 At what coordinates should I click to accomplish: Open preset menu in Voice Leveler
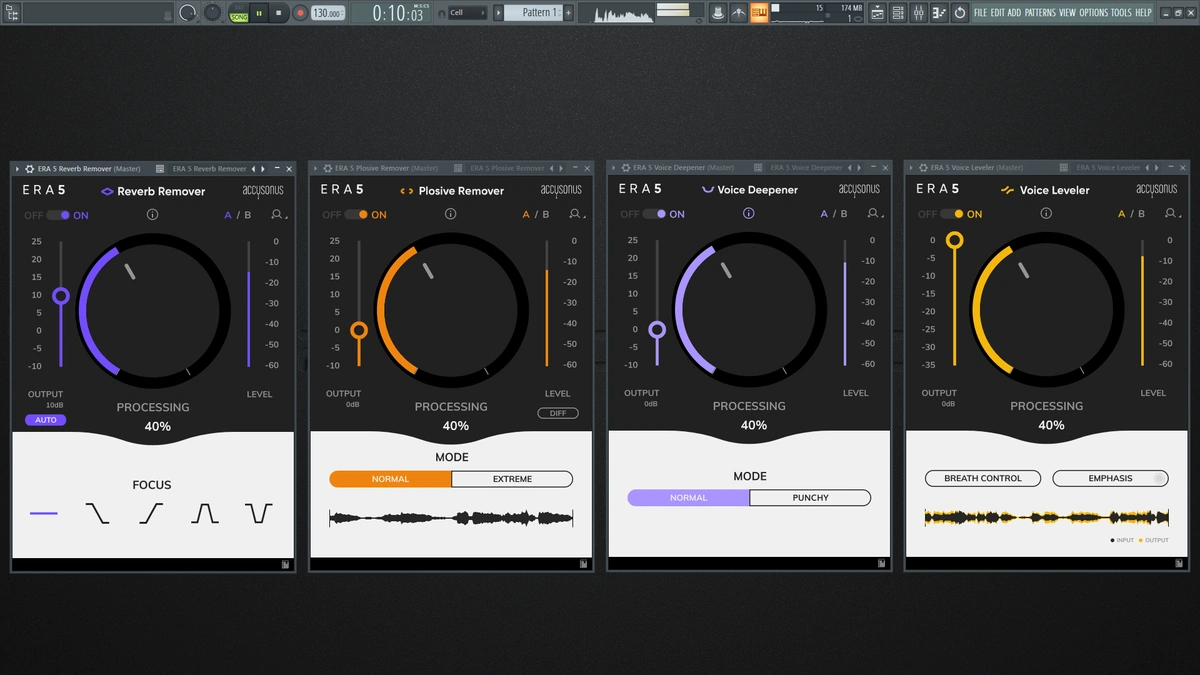(x=1171, y=214)
